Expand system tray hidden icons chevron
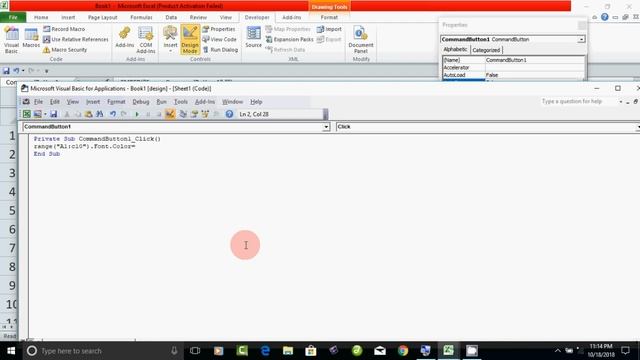Screen dimensions: 640x360 coord(558,351)
